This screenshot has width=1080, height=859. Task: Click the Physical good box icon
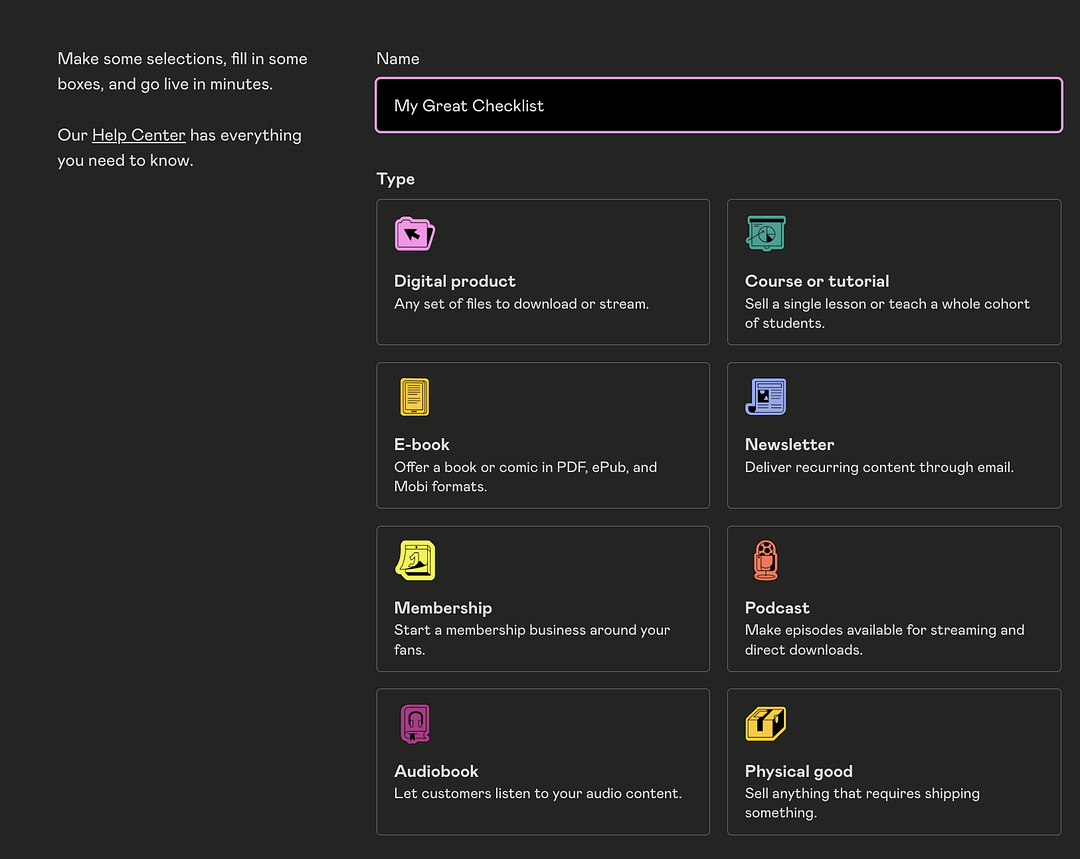765,723
